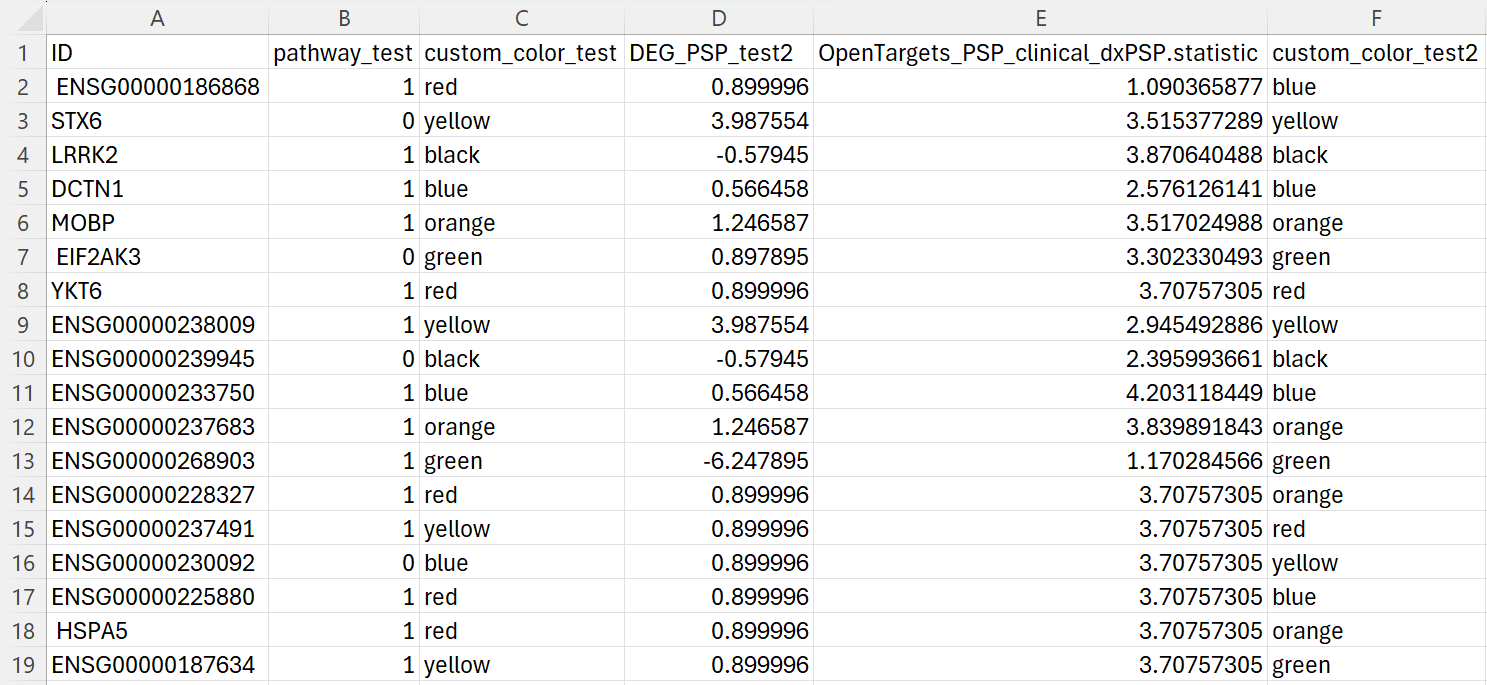Screen dimensions: 1487x685
Task: Click the blue value next to ENSG00000186868
Action: click(x=1376, y=87)
